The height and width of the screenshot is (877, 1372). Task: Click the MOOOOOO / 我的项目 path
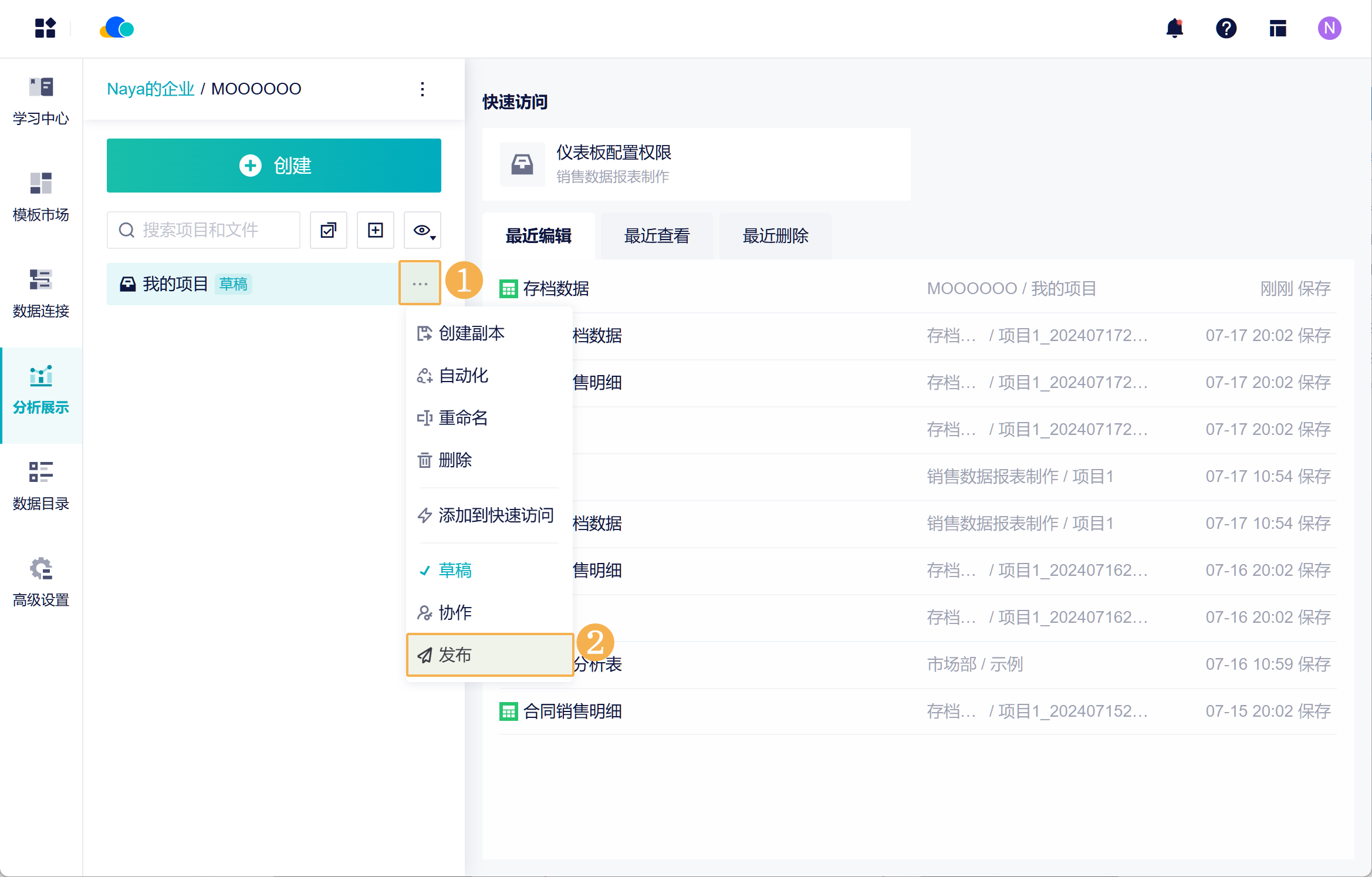(1012, 289)
